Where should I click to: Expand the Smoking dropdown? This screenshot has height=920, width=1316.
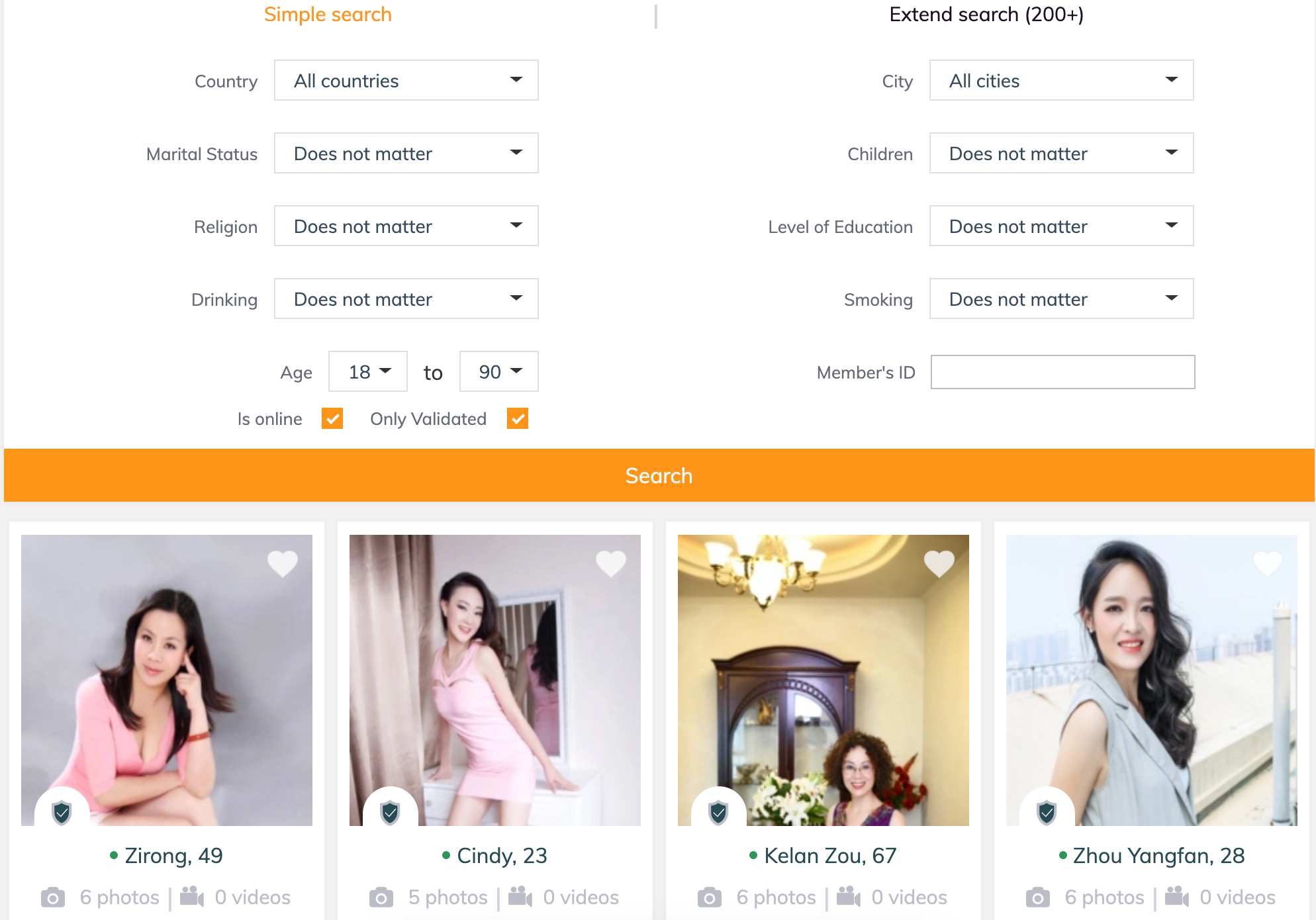point(1062,299)
